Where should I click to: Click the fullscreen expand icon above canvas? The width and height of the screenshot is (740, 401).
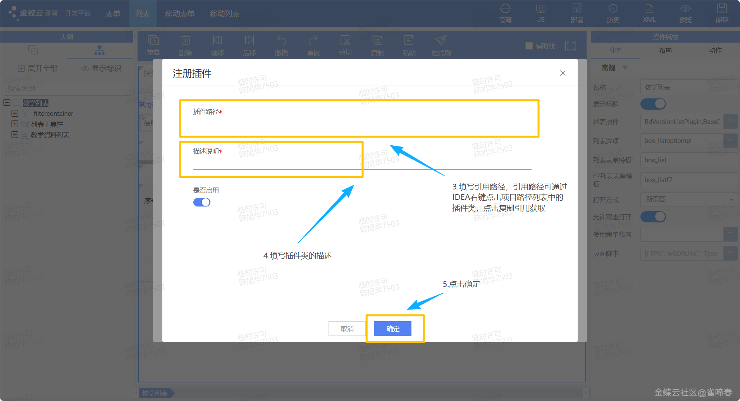pos(570,46)
